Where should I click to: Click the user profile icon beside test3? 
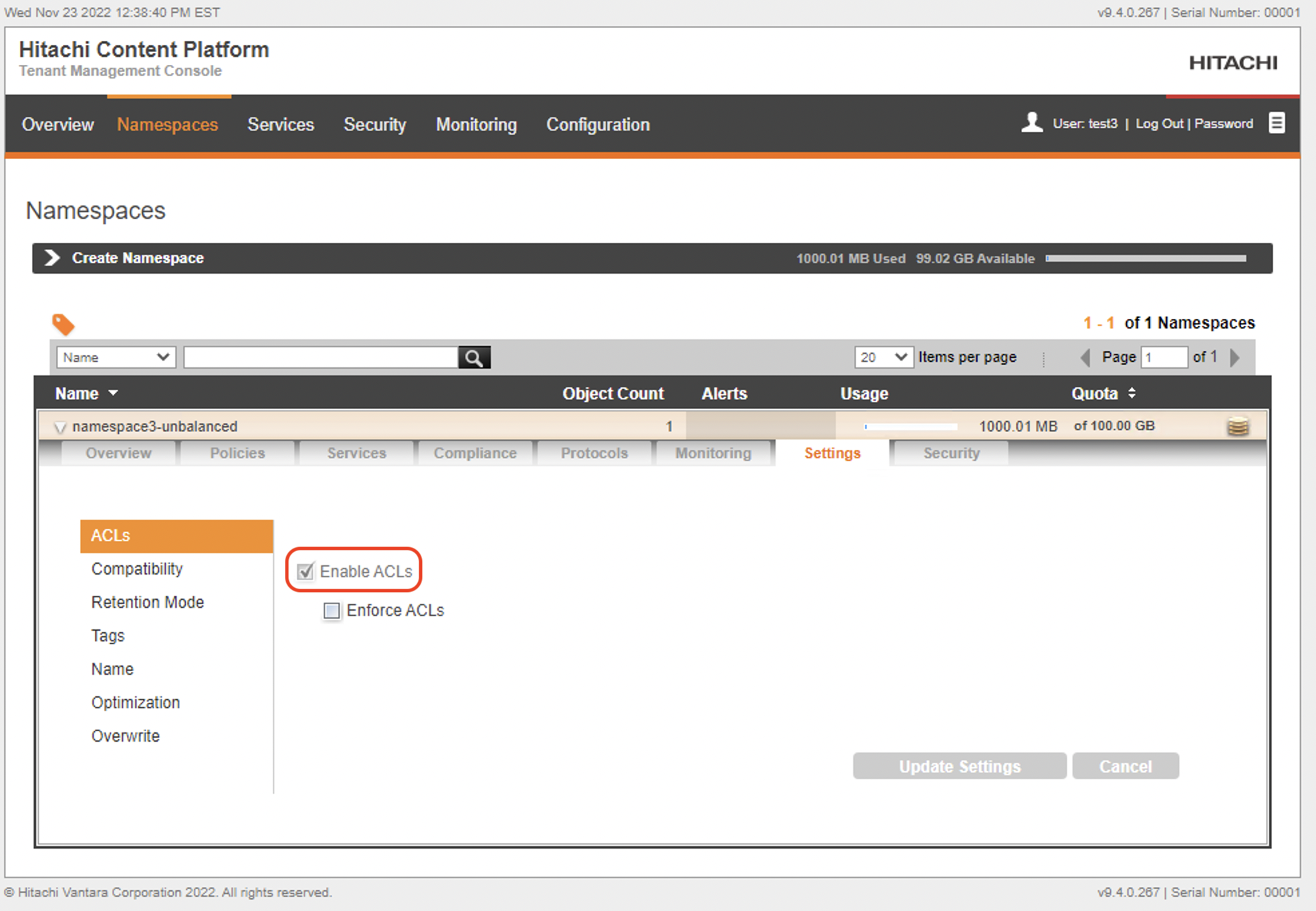point(1032,122)
